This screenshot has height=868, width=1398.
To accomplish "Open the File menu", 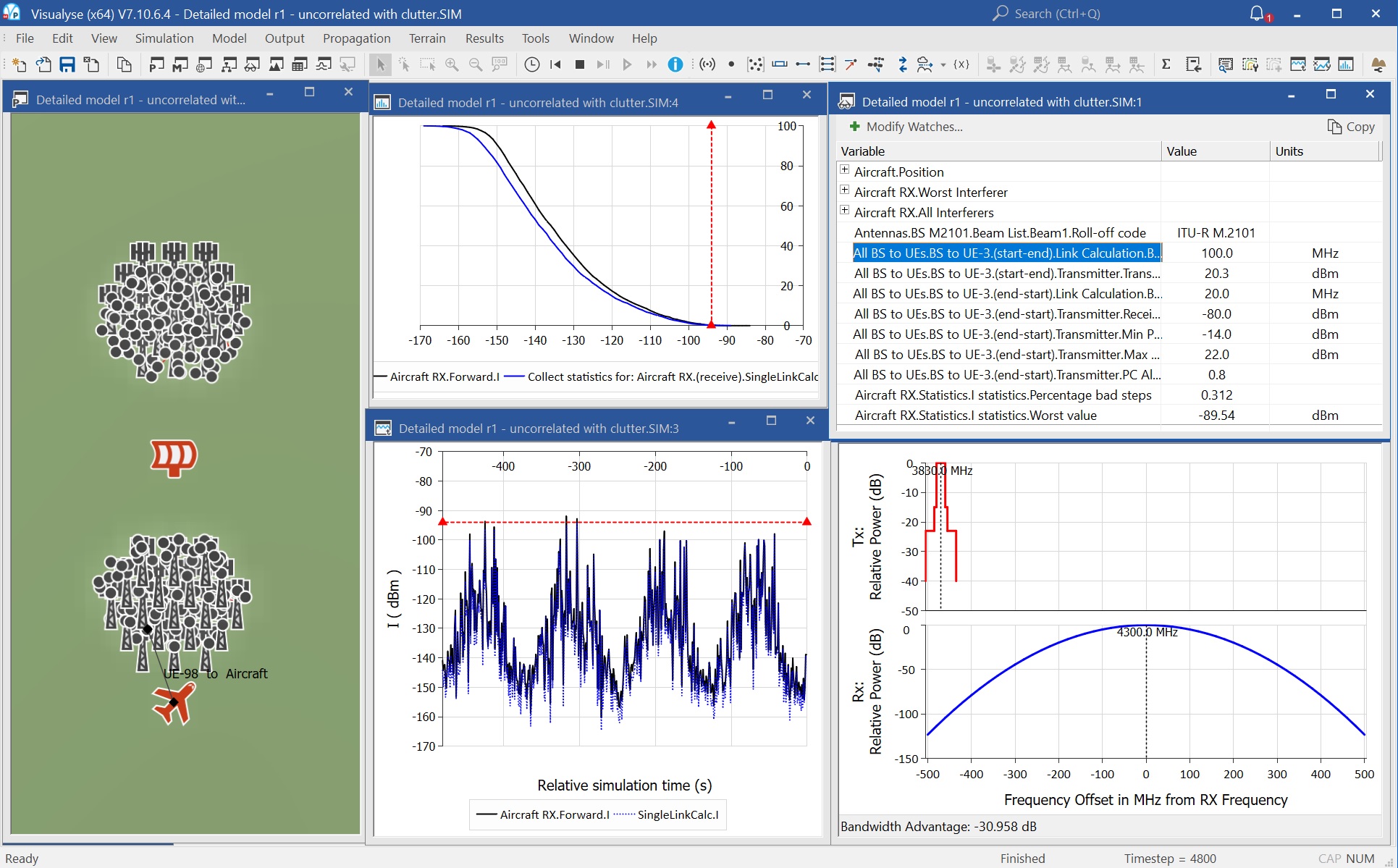I will (x=25, y=38).
